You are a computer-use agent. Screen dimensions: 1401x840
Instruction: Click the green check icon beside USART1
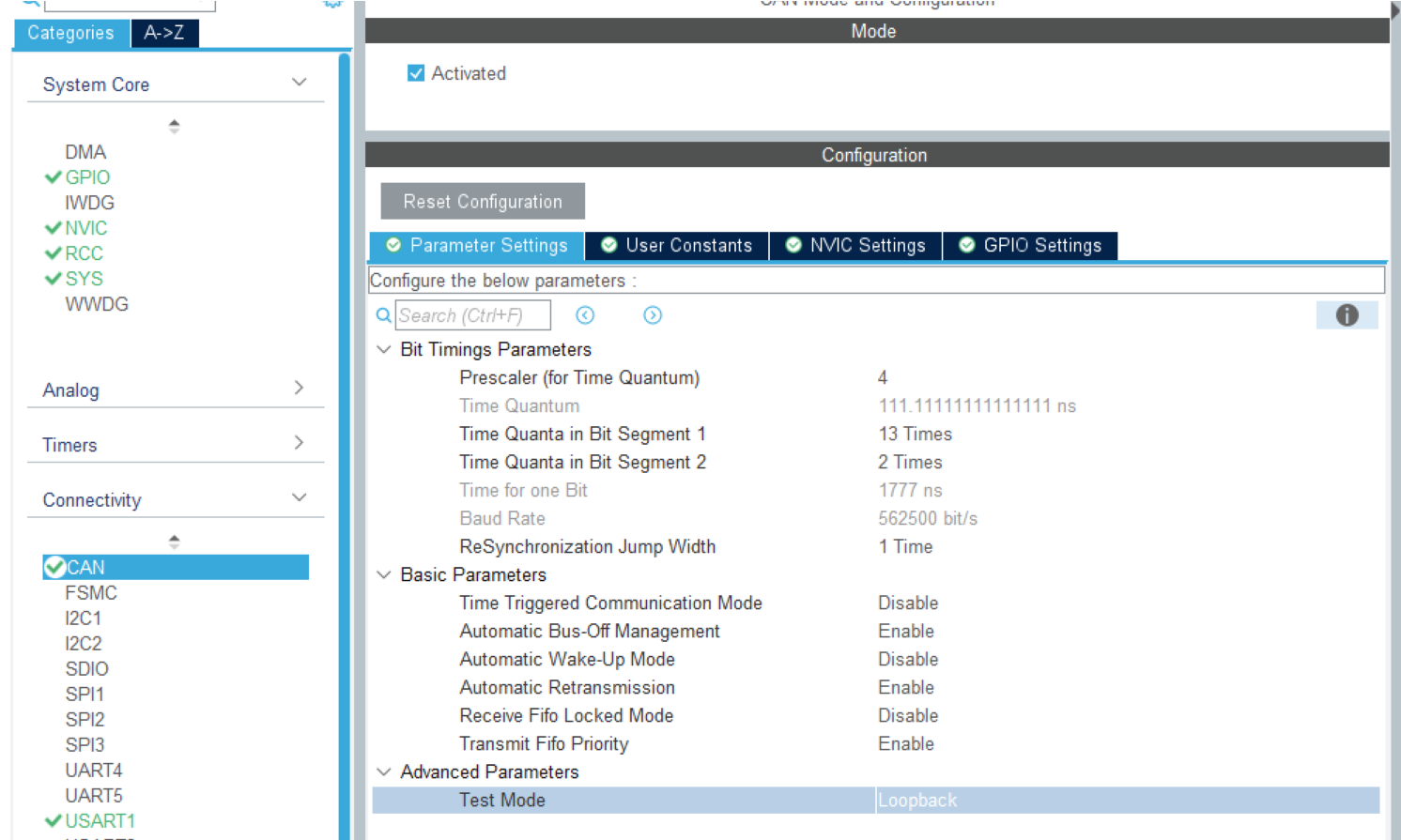(54, 820)
